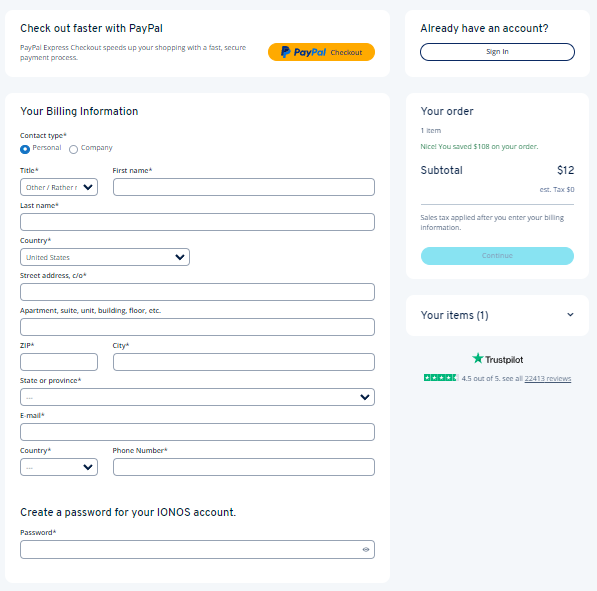Screen dimensions: 597x591
Task: Check out with the PayPal Checkout button
Action: pos(321,52)
